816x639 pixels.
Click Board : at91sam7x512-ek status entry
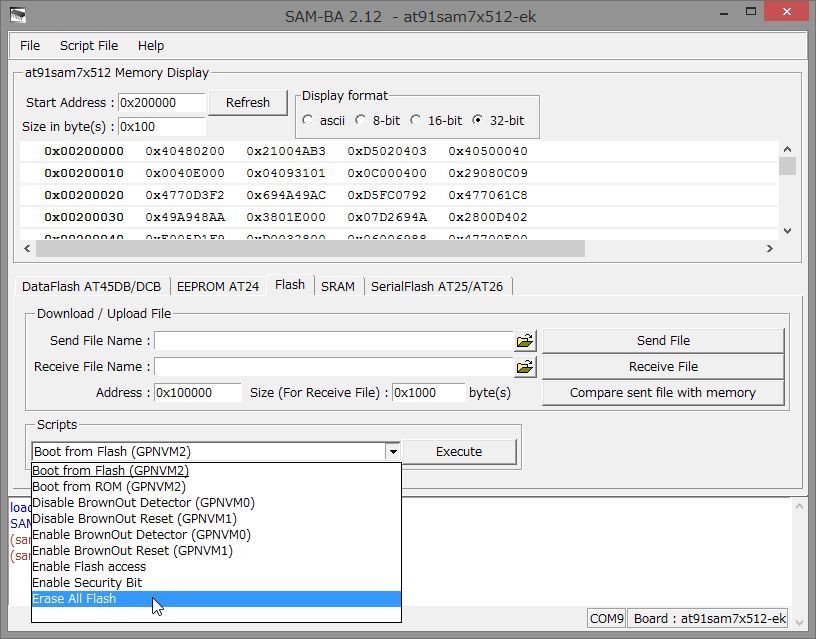coord(709,619)
